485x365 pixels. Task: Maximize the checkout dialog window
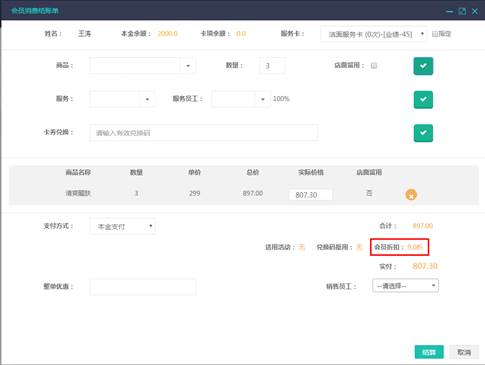462,11
